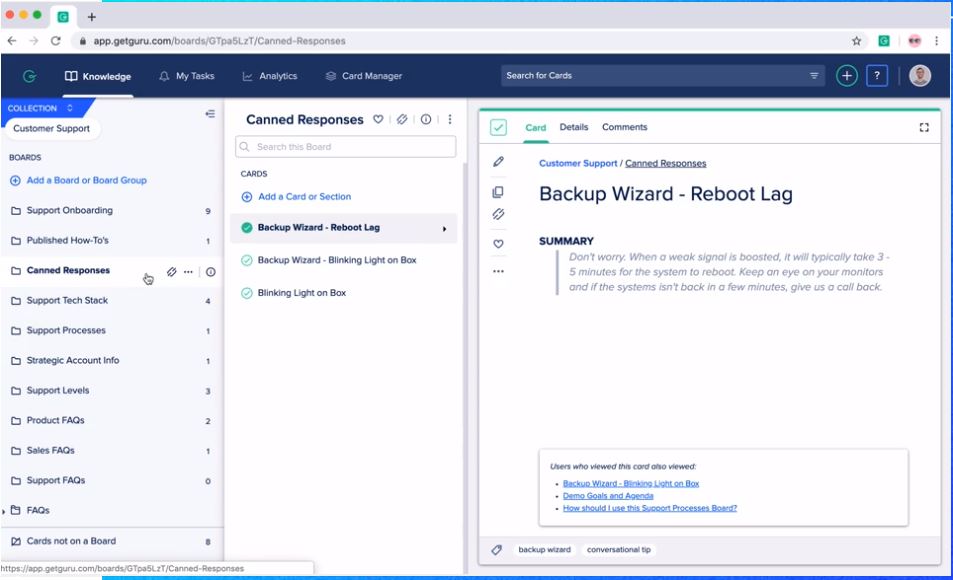
Task: Click Add a Board or Board Group
Action: click(78, 180)
